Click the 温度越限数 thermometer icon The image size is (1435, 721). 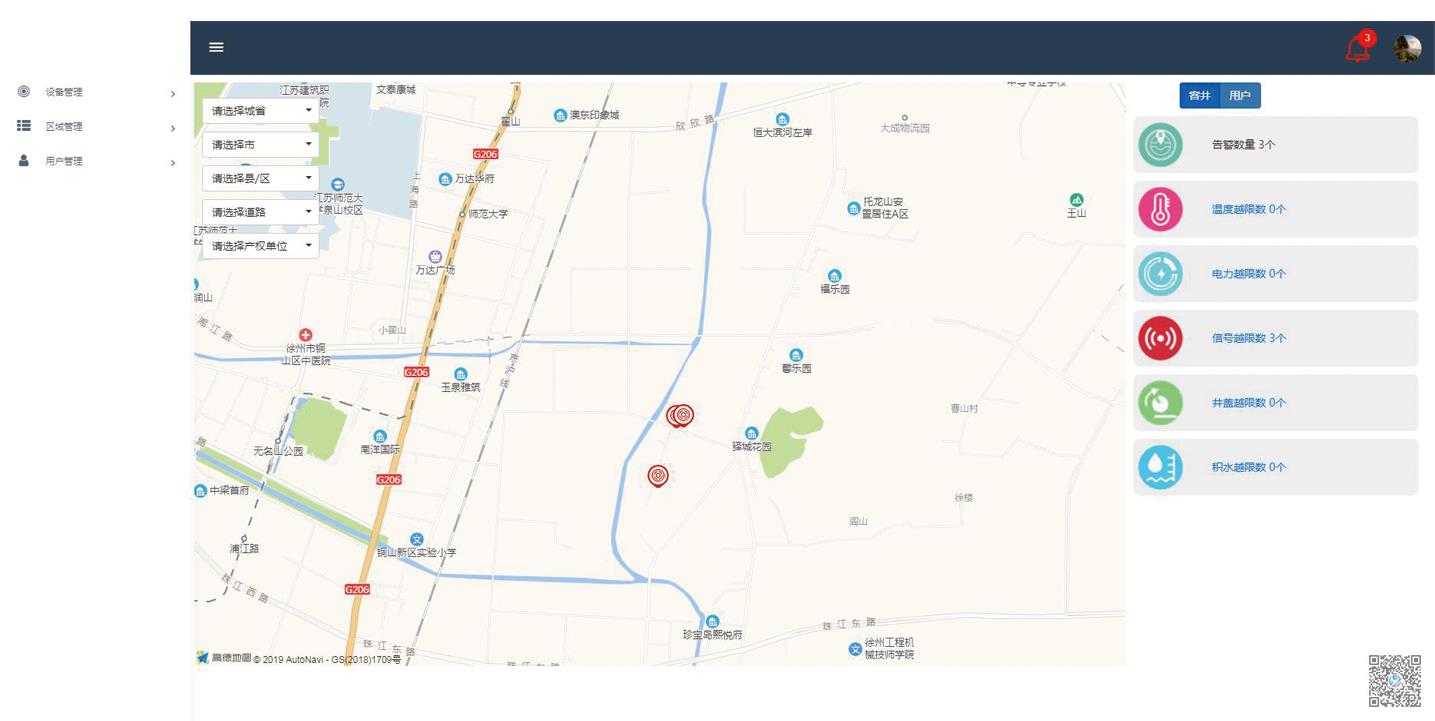pos(1160,210)
